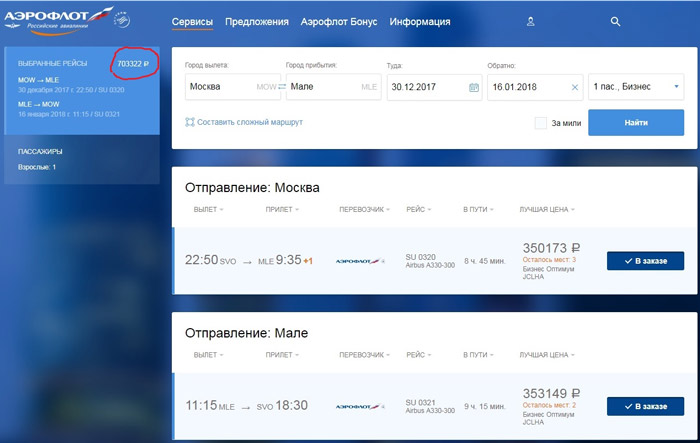Click the Выбранные рейсы heading
The height and width of the screenshot is (443, 700).
[53, 63]
